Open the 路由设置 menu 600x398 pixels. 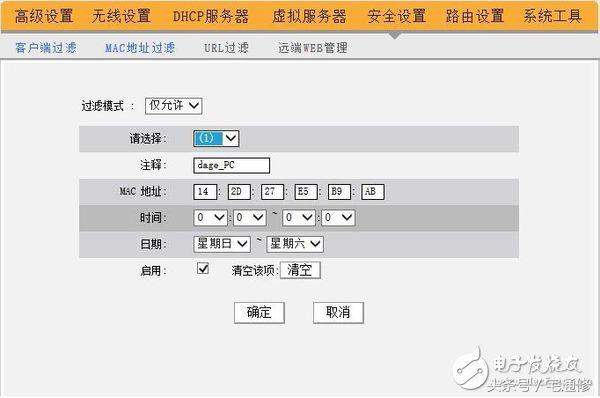tap(474, 16)
